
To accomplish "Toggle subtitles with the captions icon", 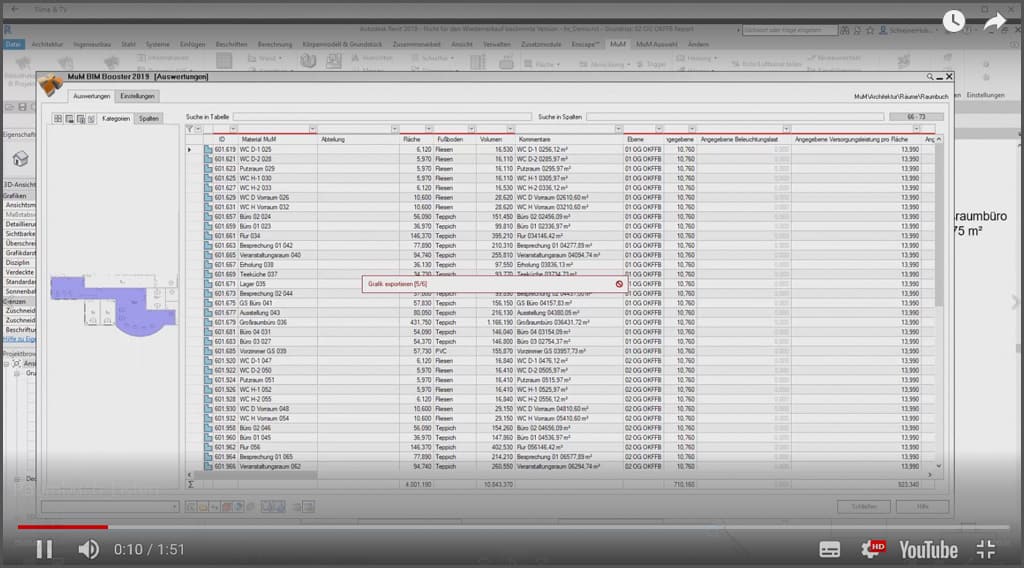I will pos(830,548).
